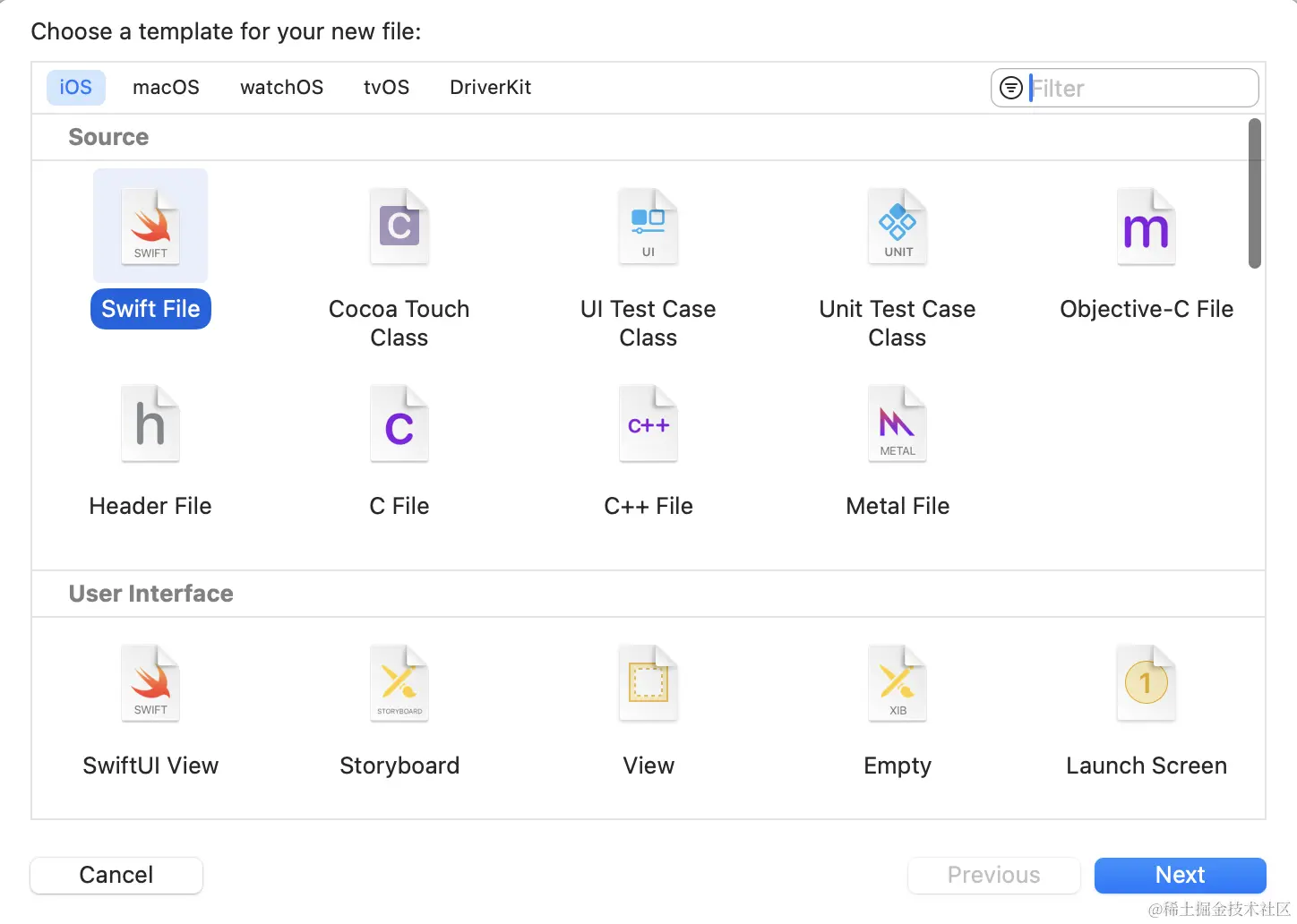Choose the Objective-C File icon
The width and height of the screenshot is (1297, 924).
(x=1147, y=227)
